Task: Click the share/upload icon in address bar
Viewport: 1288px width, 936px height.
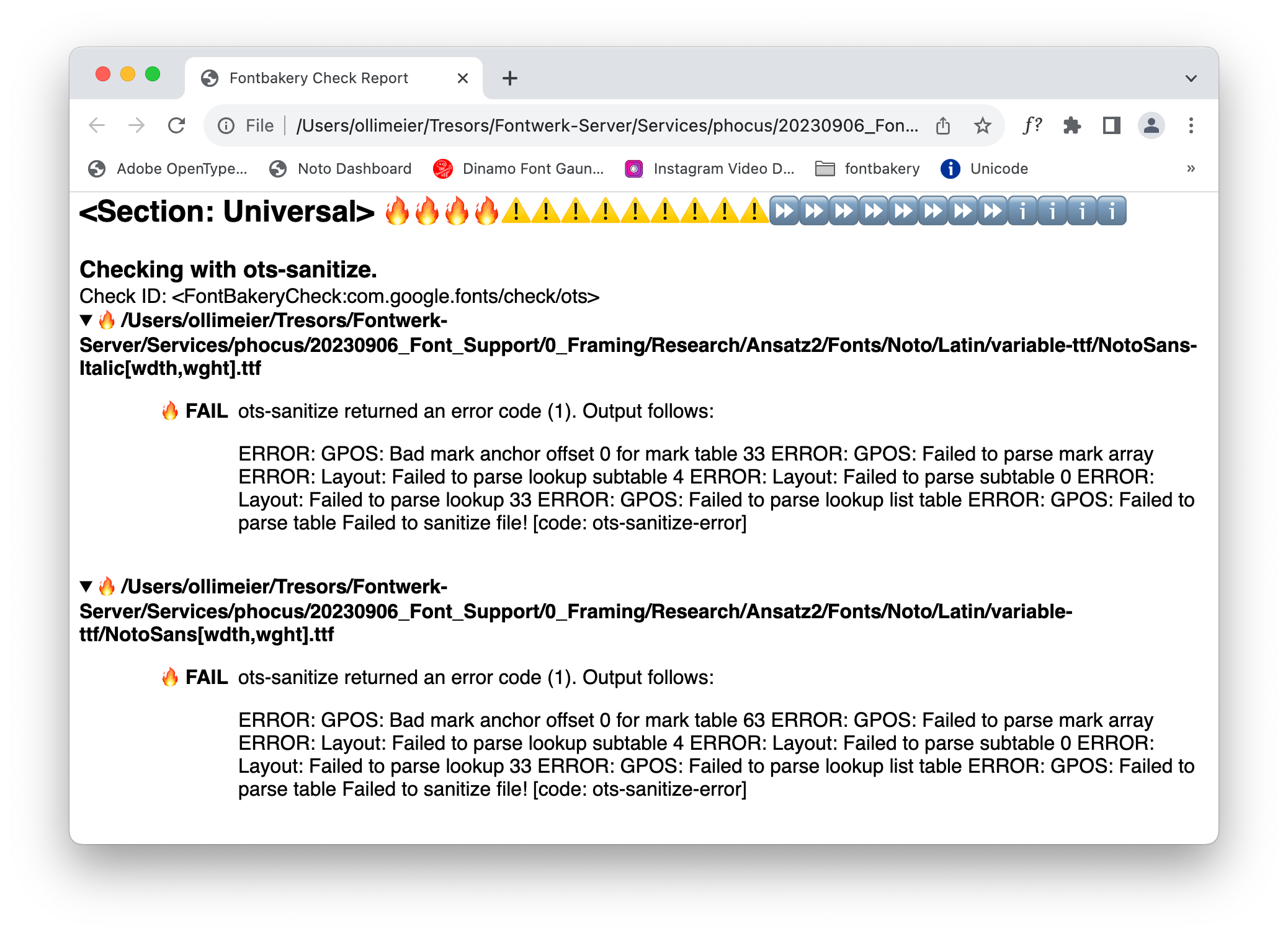Action: point(943,125)
